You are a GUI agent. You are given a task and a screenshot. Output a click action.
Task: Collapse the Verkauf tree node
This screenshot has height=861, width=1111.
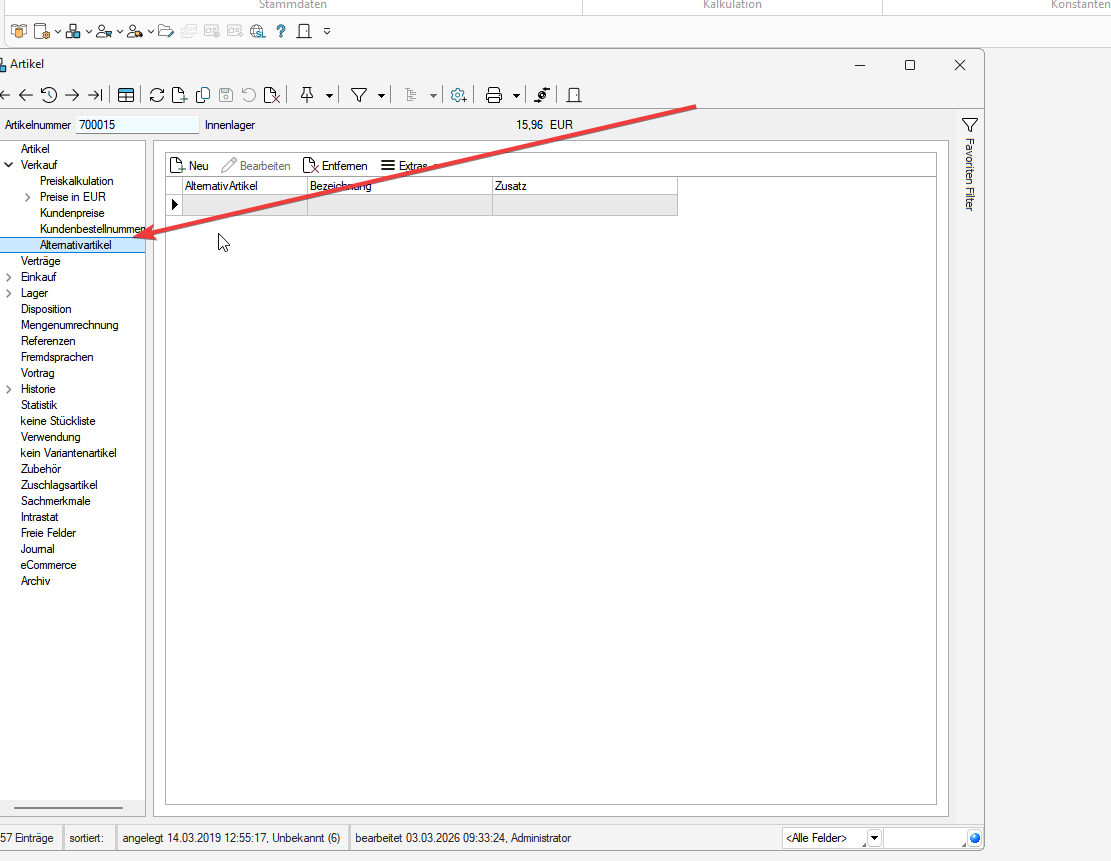9,165
